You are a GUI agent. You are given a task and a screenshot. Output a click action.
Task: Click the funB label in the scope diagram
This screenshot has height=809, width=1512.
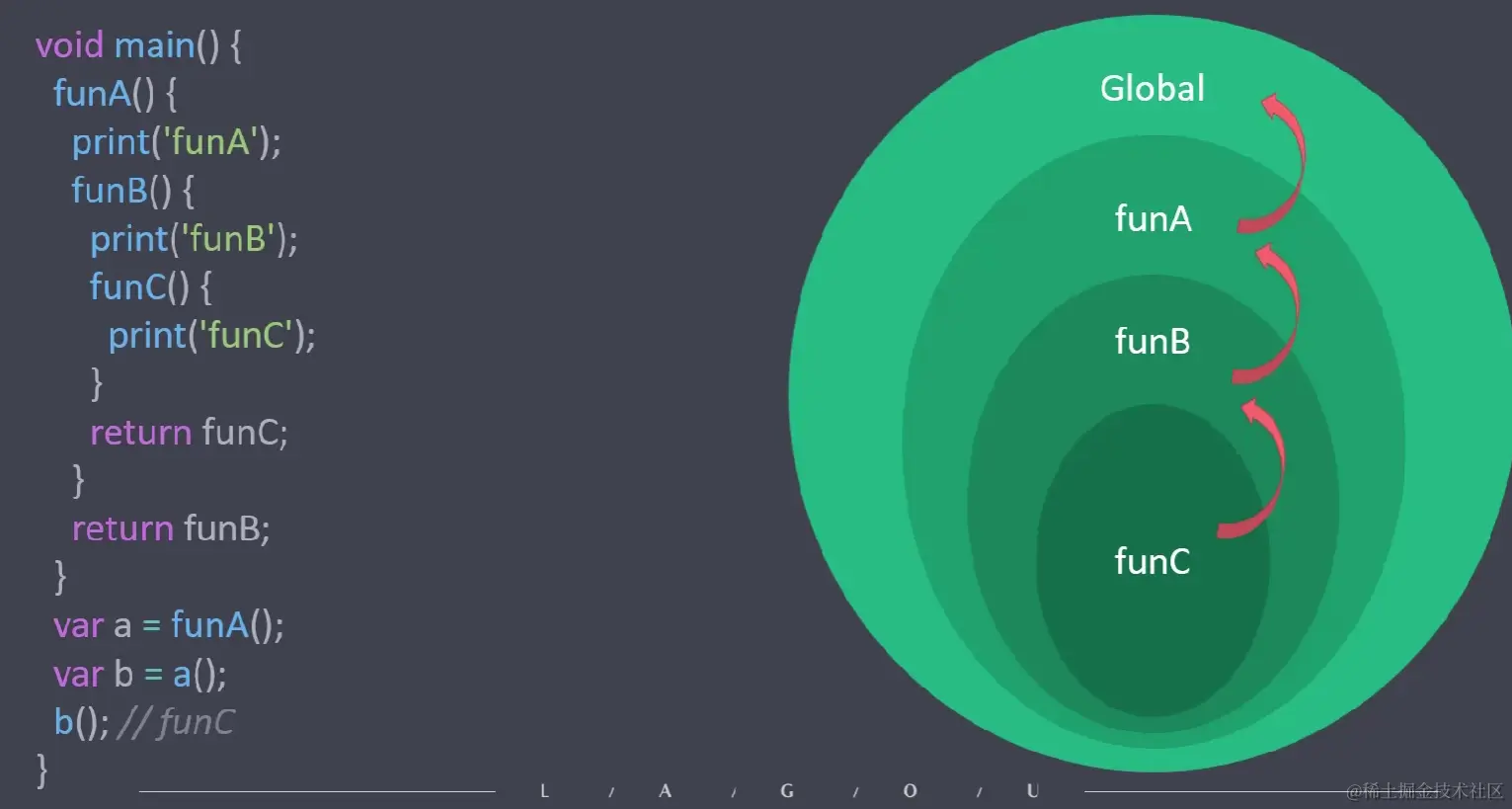click(x=1153, y=342)
